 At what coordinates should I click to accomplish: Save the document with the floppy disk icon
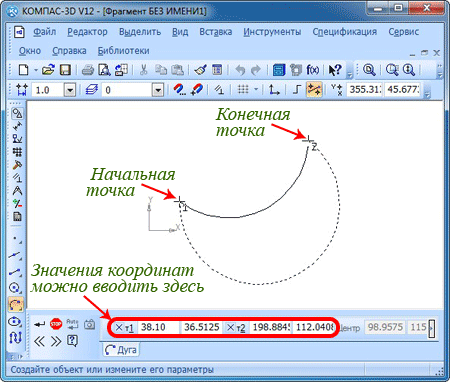point(65,70)
